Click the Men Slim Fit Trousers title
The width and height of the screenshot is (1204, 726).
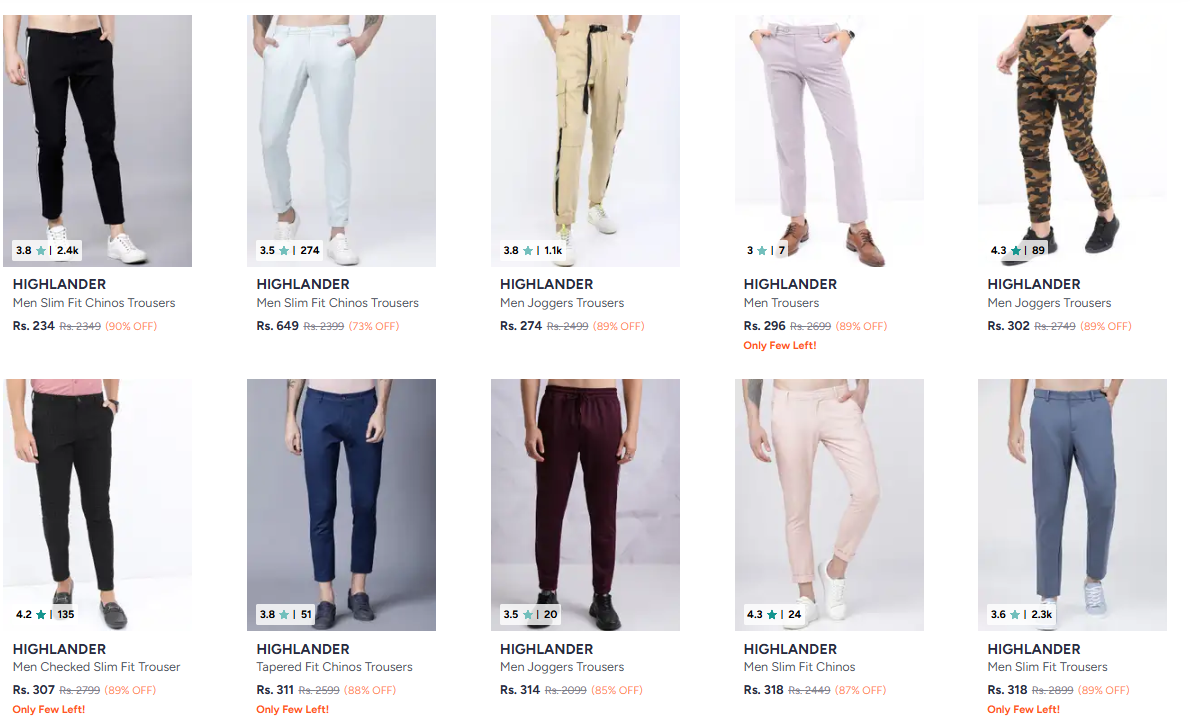[x=1047, y=667]
